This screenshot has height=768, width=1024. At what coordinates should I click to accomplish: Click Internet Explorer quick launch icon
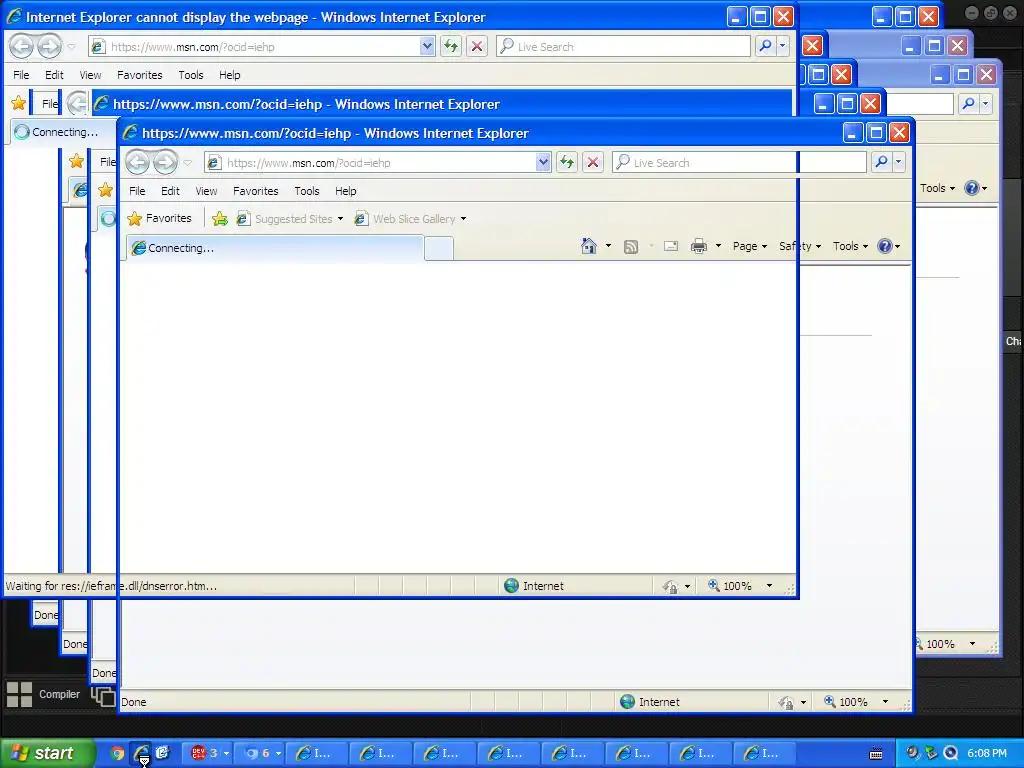(x=141, y=753)
